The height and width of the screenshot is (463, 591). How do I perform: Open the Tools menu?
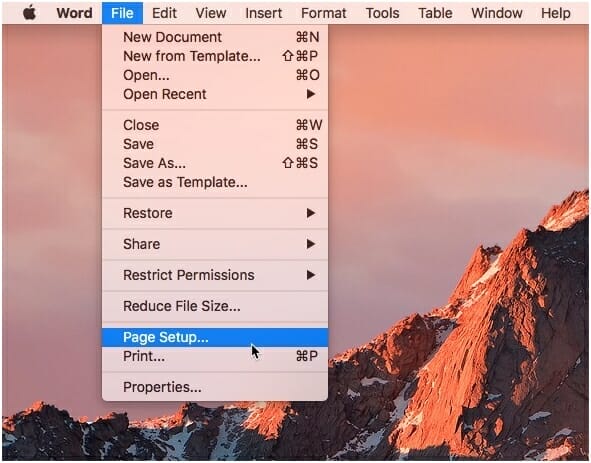(382, 13)
